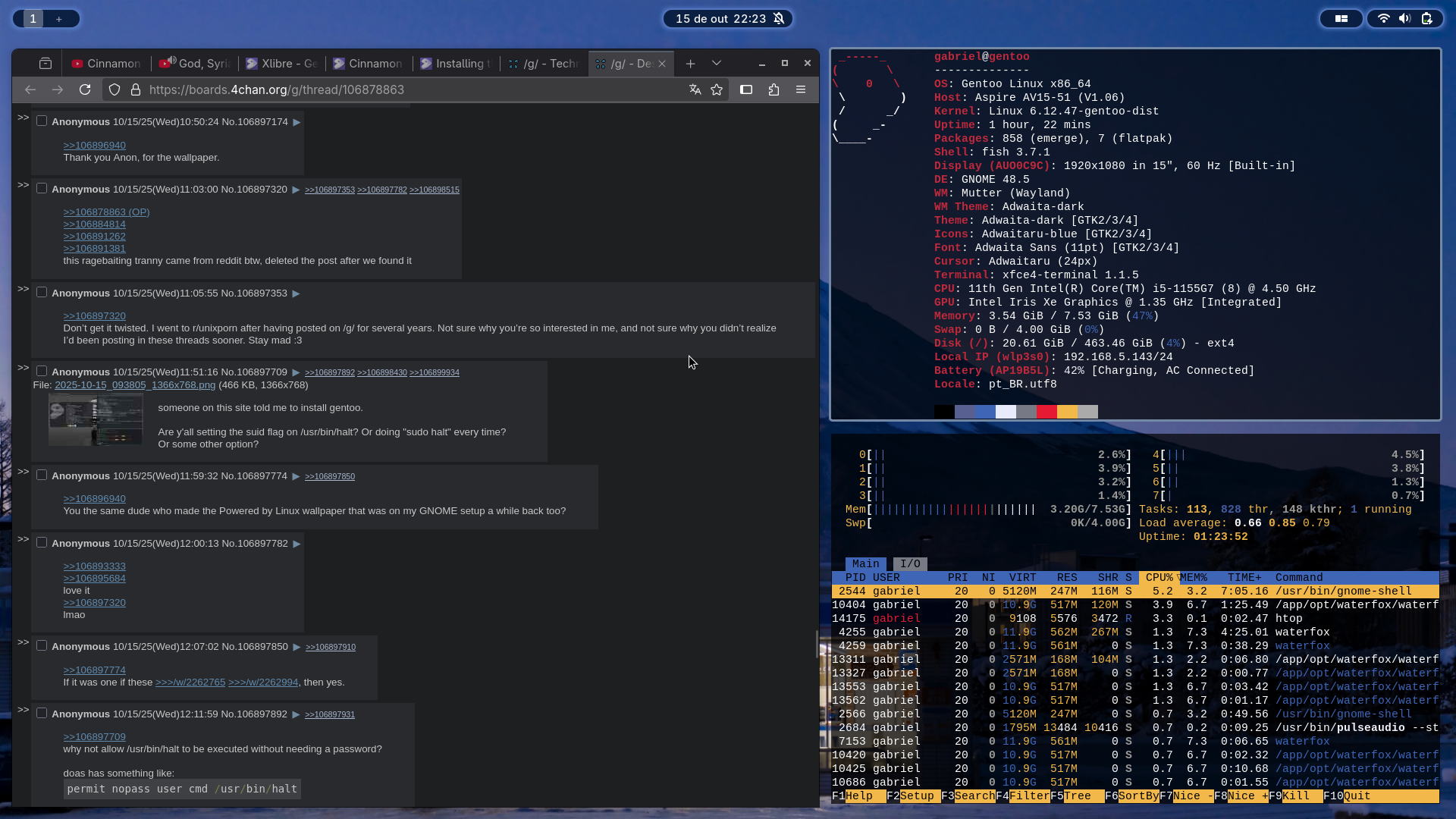Screen dimensions: 1456x819
Task: Select the I/O tab in htop
Action: point(909,563)
